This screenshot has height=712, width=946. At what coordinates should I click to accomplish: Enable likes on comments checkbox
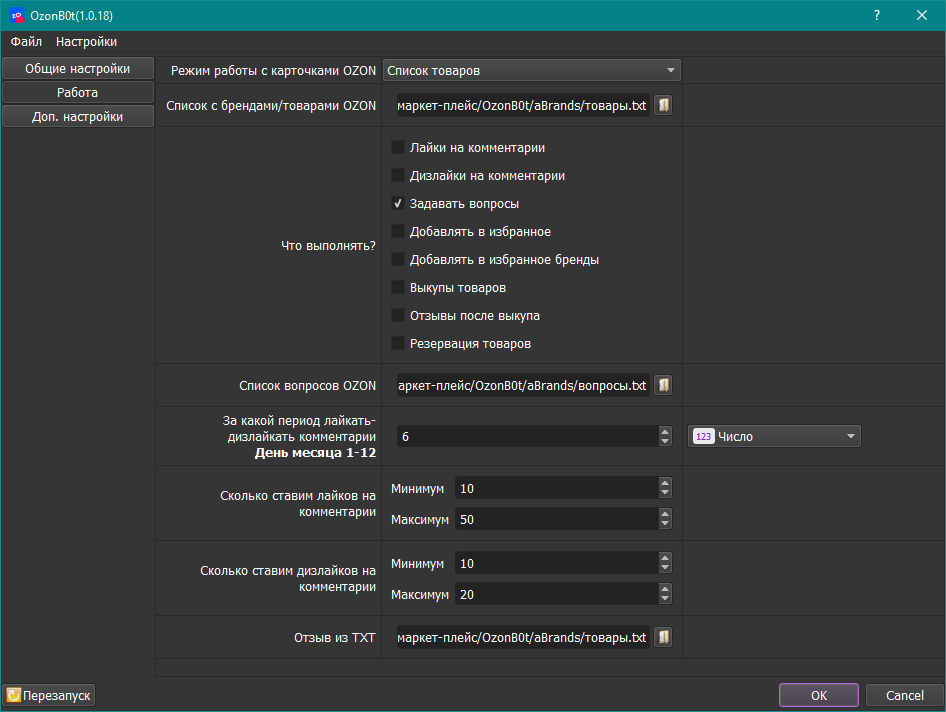click(x=398, y=147)
